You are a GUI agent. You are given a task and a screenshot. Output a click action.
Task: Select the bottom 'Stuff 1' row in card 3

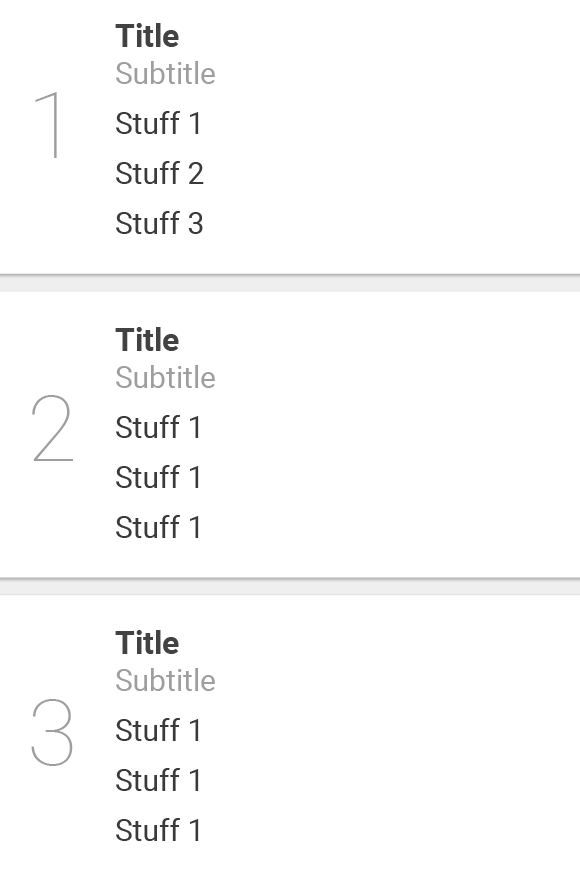point(159,830)
